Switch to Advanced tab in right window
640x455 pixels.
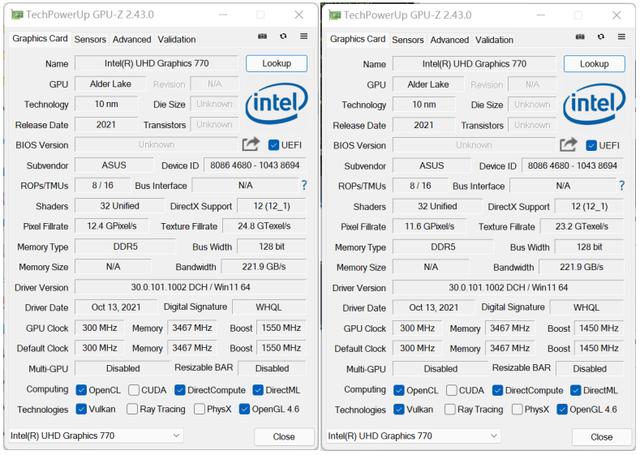[449, 40]
